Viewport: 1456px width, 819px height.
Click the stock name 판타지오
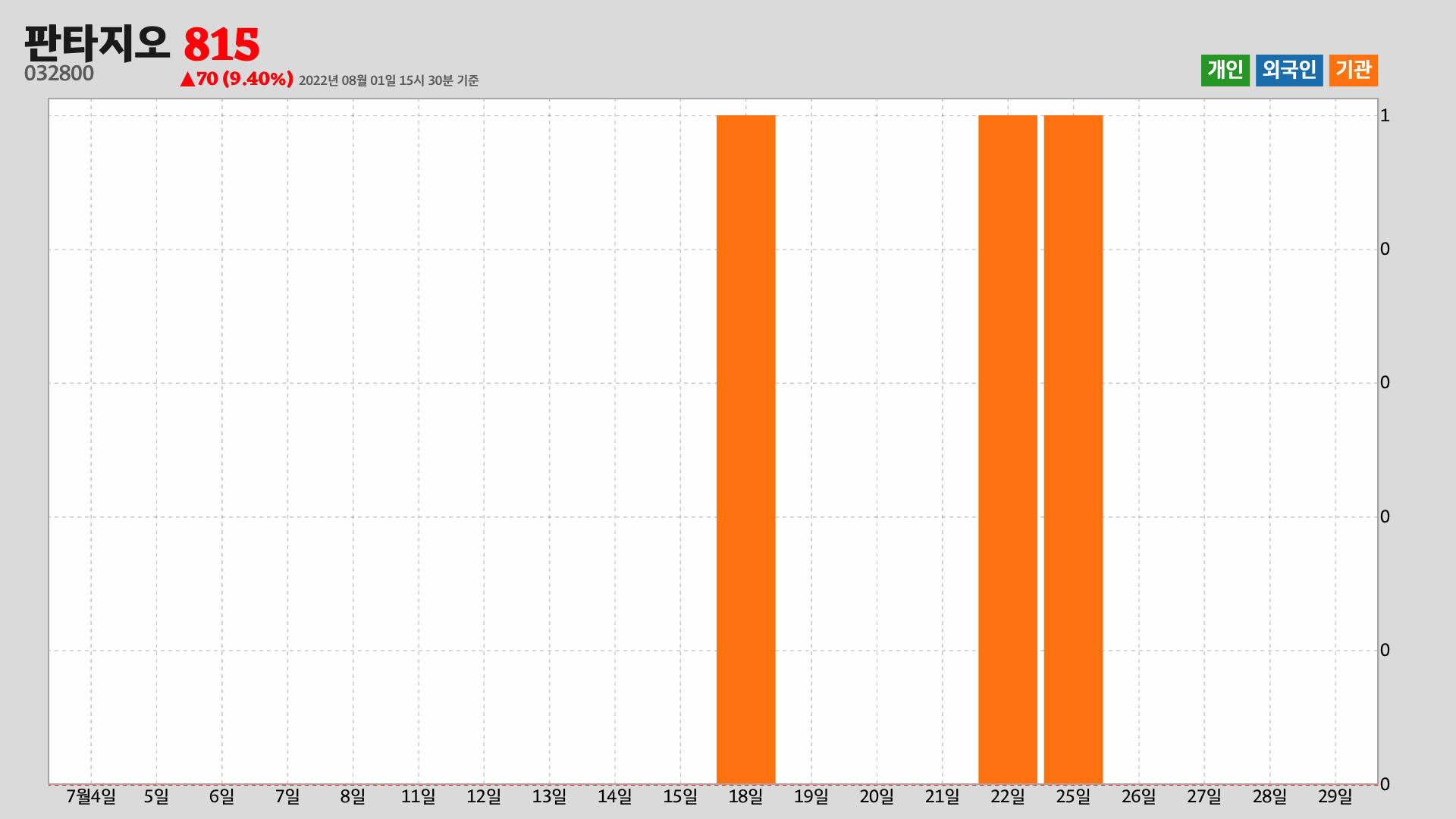coord(97,44)
